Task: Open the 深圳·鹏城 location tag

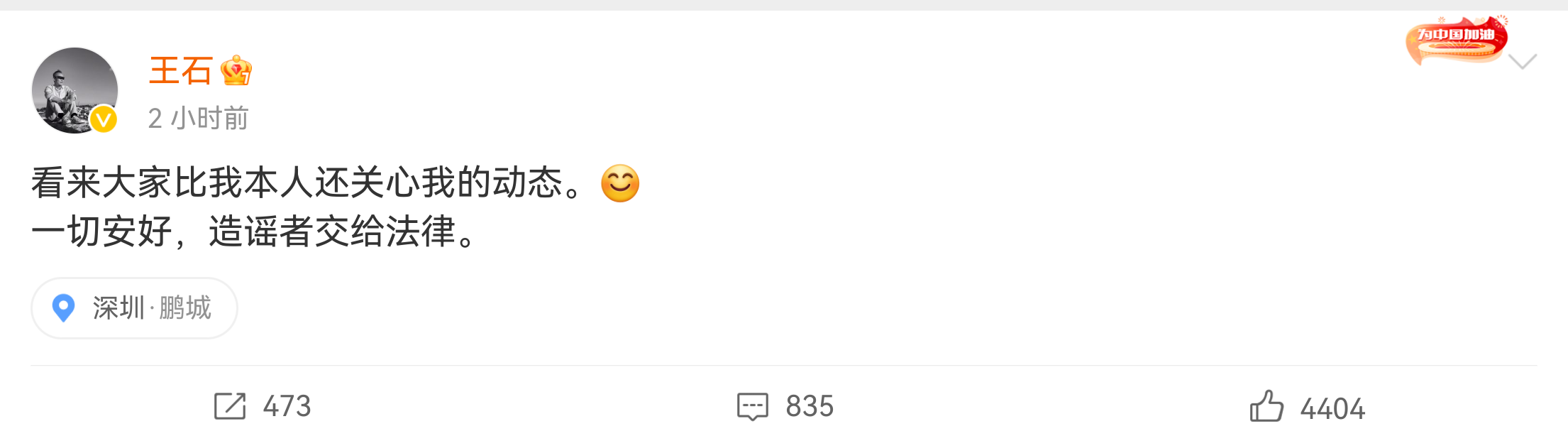Action: (151, 308)
